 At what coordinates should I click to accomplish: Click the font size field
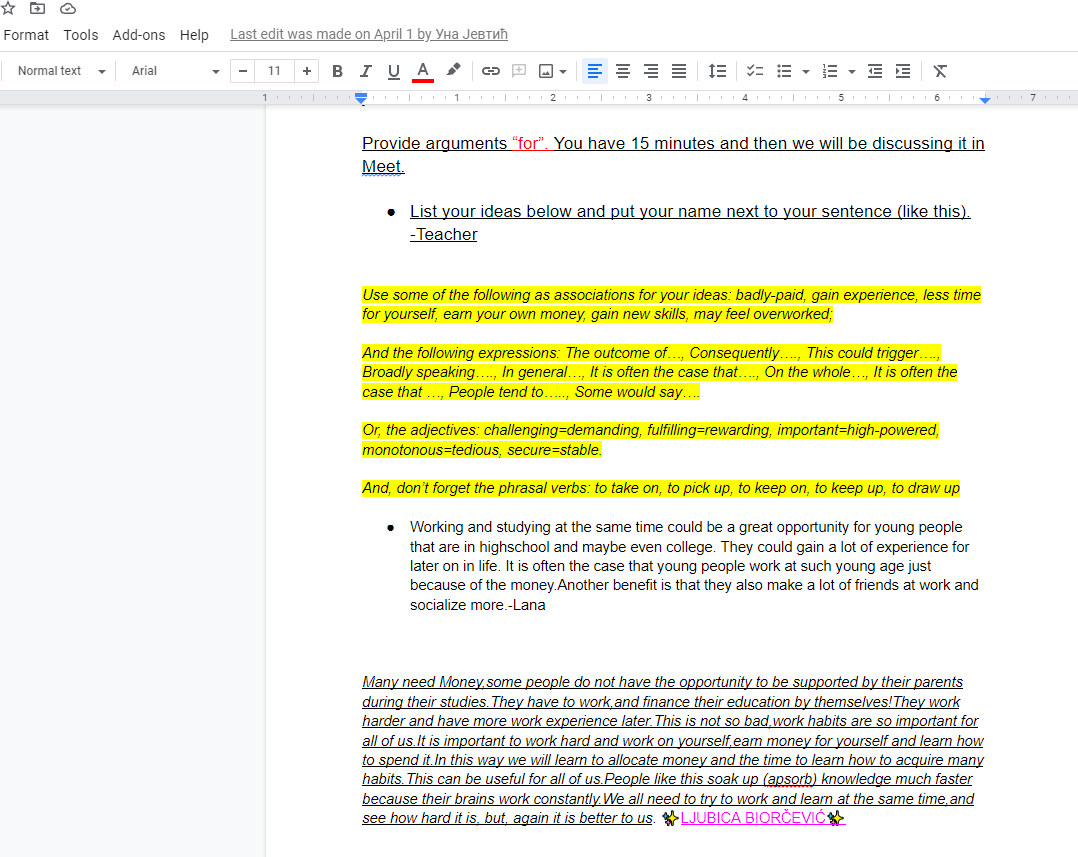click(x=275, y=71)
